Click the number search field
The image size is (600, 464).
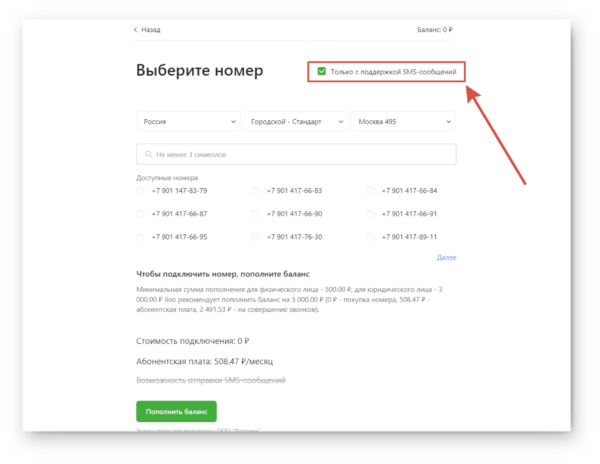point(296,154)
